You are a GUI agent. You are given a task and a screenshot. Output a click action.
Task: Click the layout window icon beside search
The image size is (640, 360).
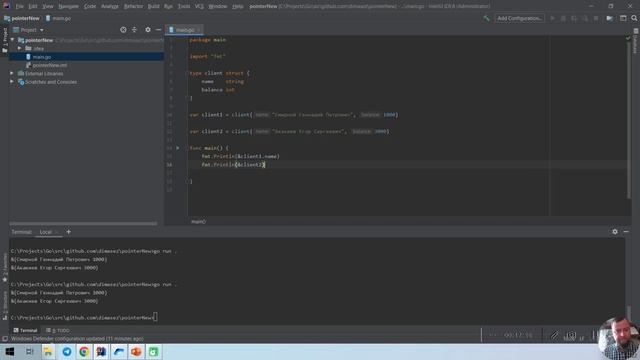click(623, 18)
